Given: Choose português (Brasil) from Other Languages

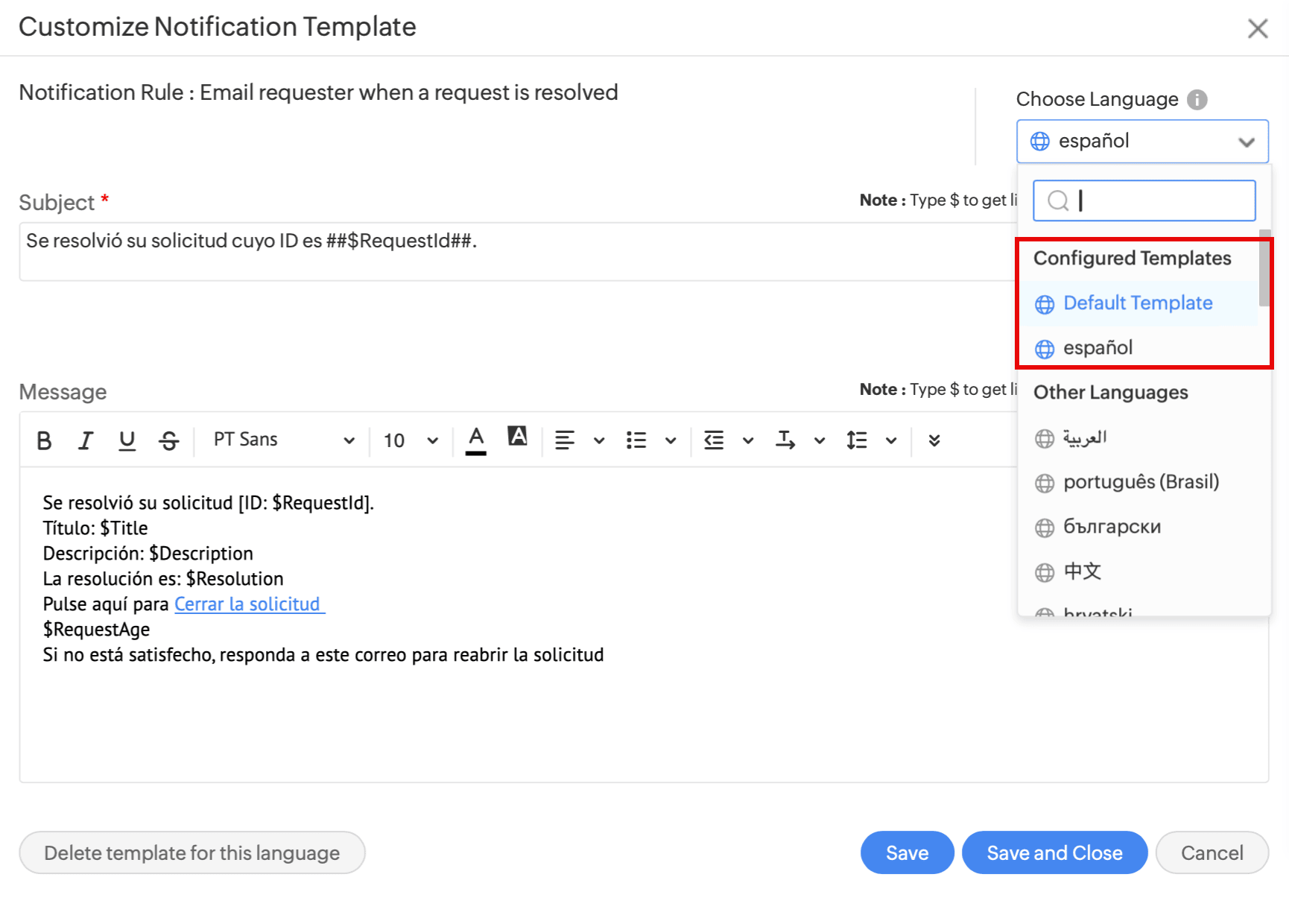Looking at the screenshot, I should point(1141,482).
